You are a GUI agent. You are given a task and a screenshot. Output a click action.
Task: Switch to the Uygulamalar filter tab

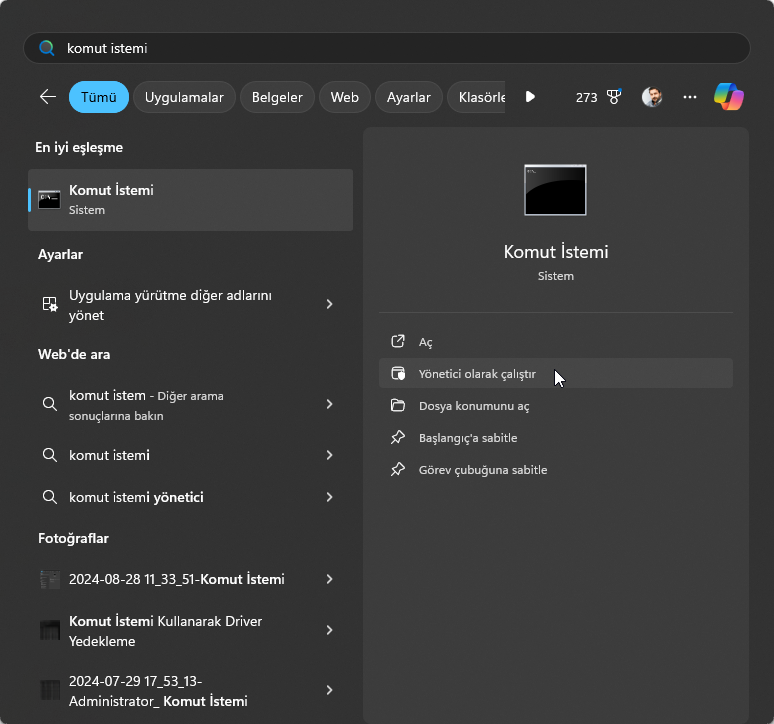point(184,97)
